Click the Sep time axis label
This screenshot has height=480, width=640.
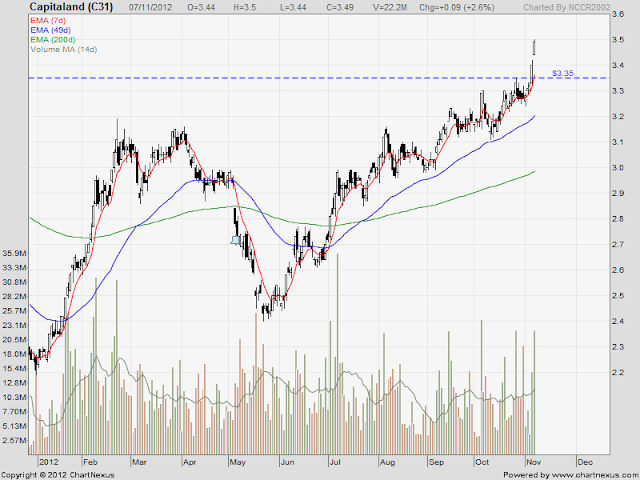tap(436, 462)
